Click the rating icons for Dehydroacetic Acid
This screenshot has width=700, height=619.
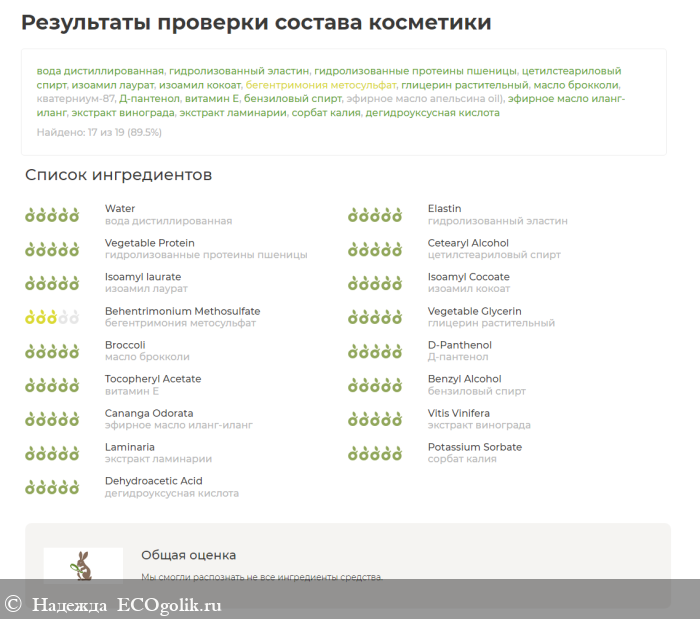click(x=52, y=487)
